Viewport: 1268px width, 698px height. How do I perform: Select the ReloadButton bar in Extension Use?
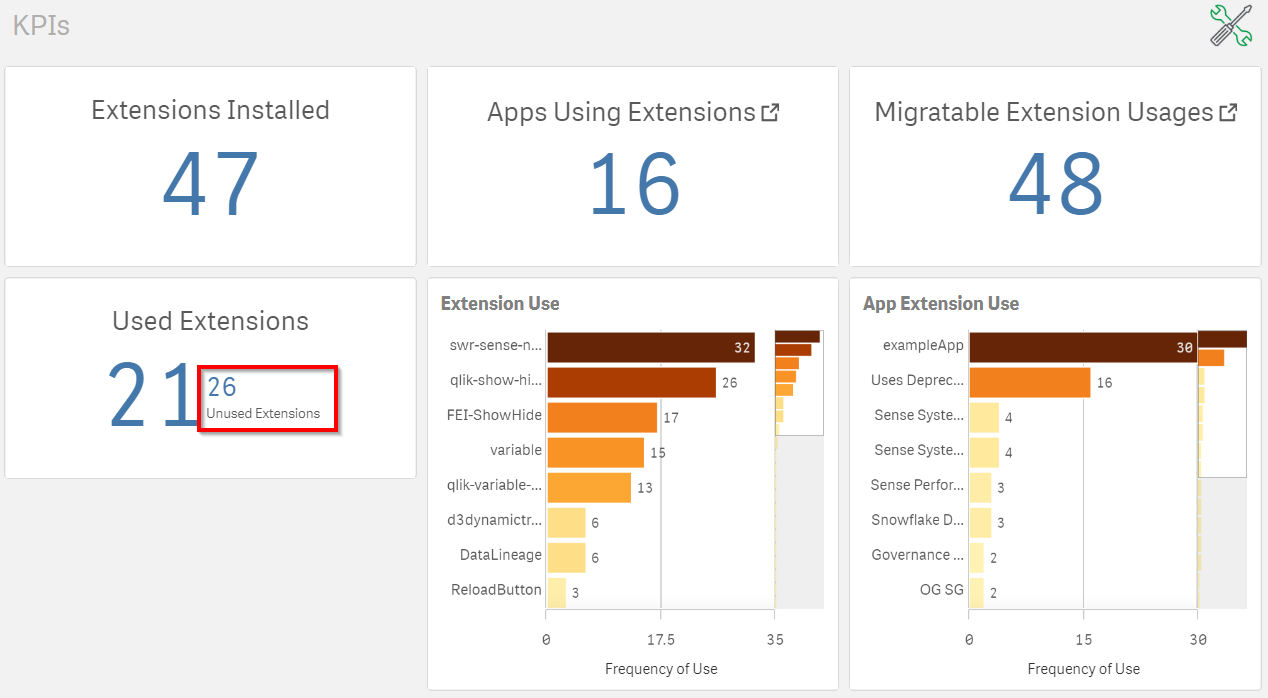click(x=556, y=592)
